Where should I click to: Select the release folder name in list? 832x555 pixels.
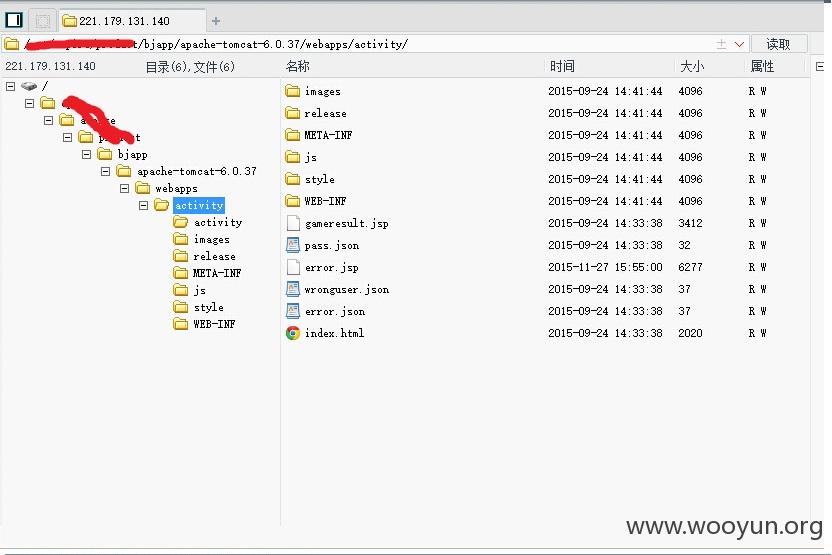(325, 113)
